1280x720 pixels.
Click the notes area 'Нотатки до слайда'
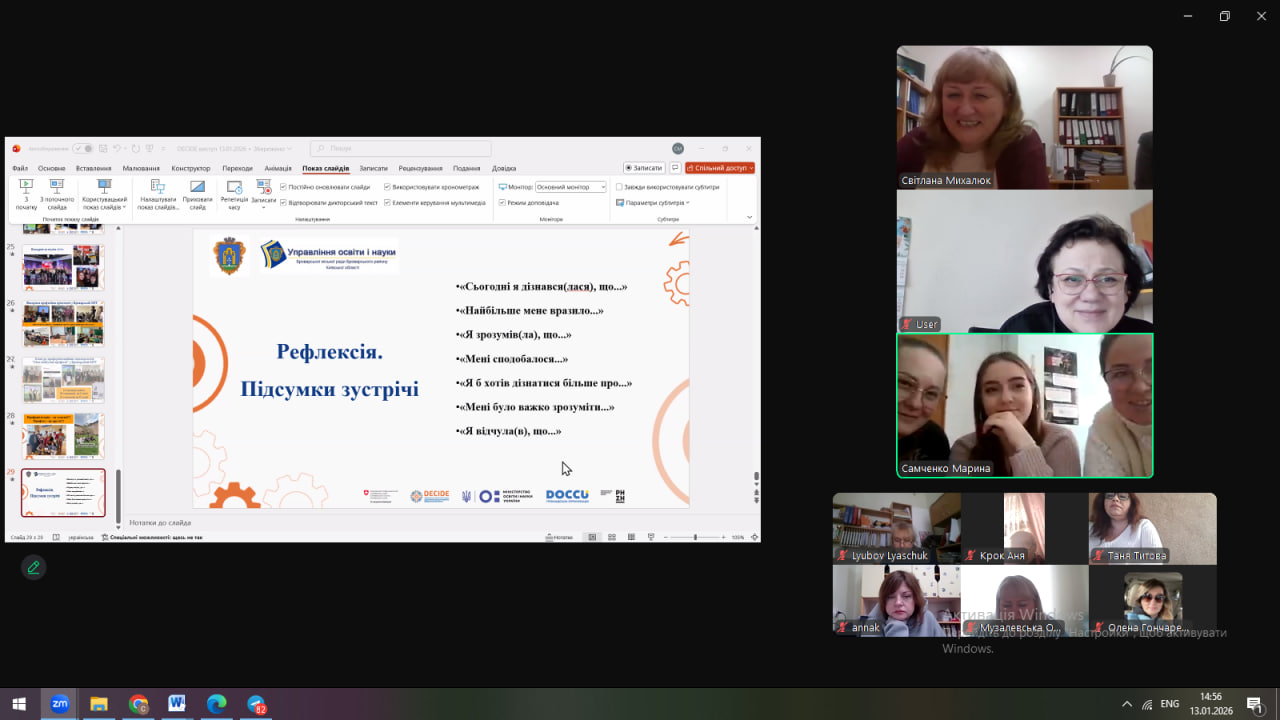(x=440, y=522)
